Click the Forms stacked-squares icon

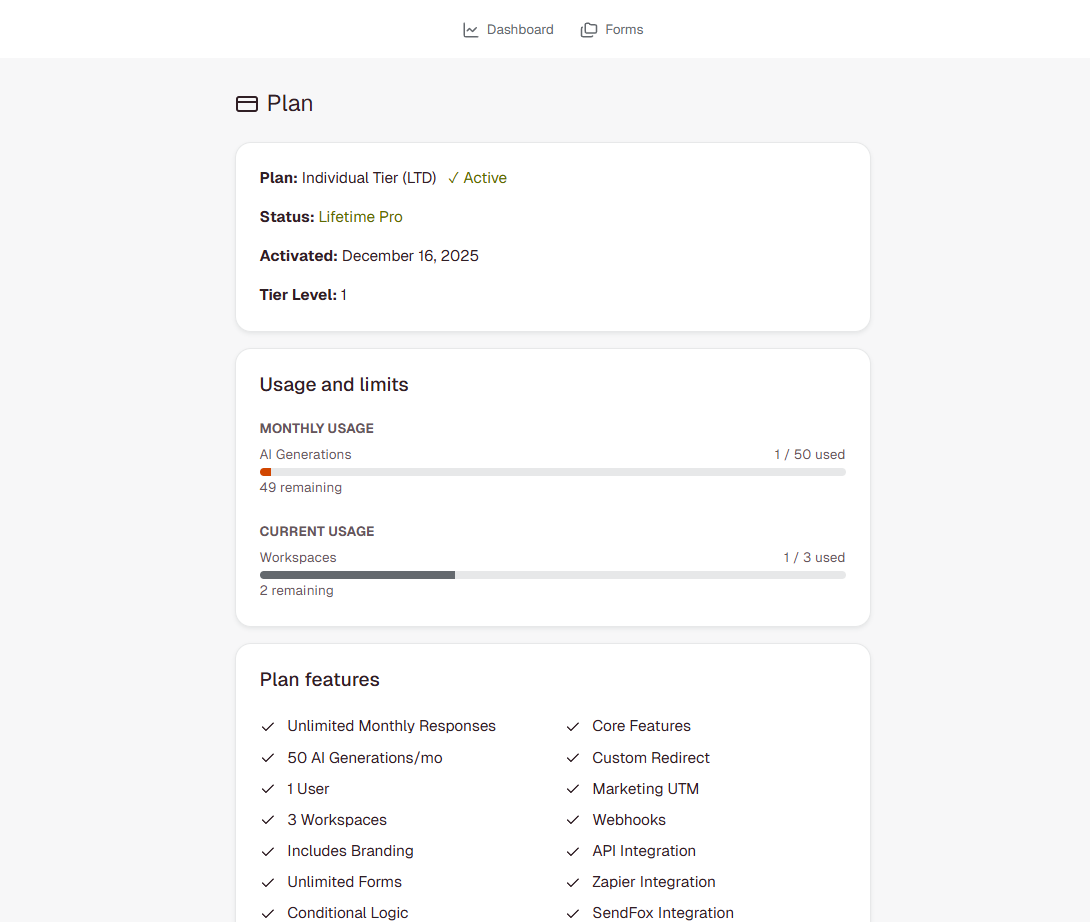(x=588, y=29)
